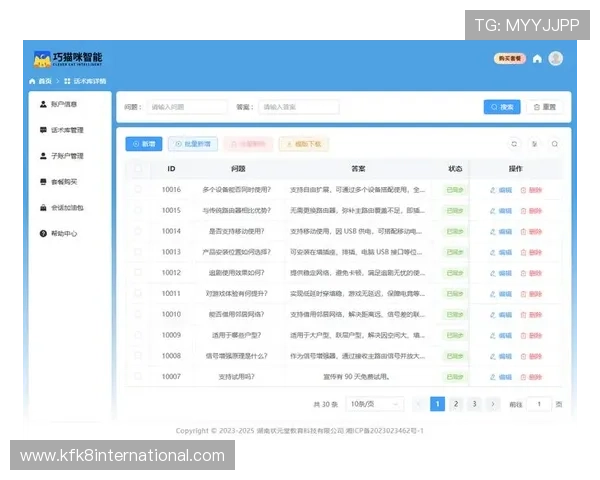Edit the entry with ID 10010

[x=501, y=315]
